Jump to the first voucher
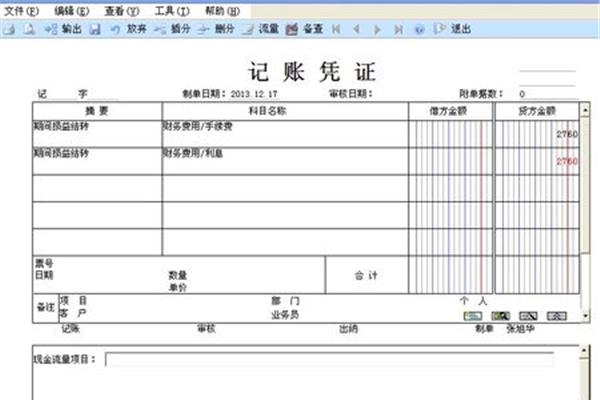Image resolution: width=600 pixels, height=400 pixels. pyautogui.click(x=336, y=29)
